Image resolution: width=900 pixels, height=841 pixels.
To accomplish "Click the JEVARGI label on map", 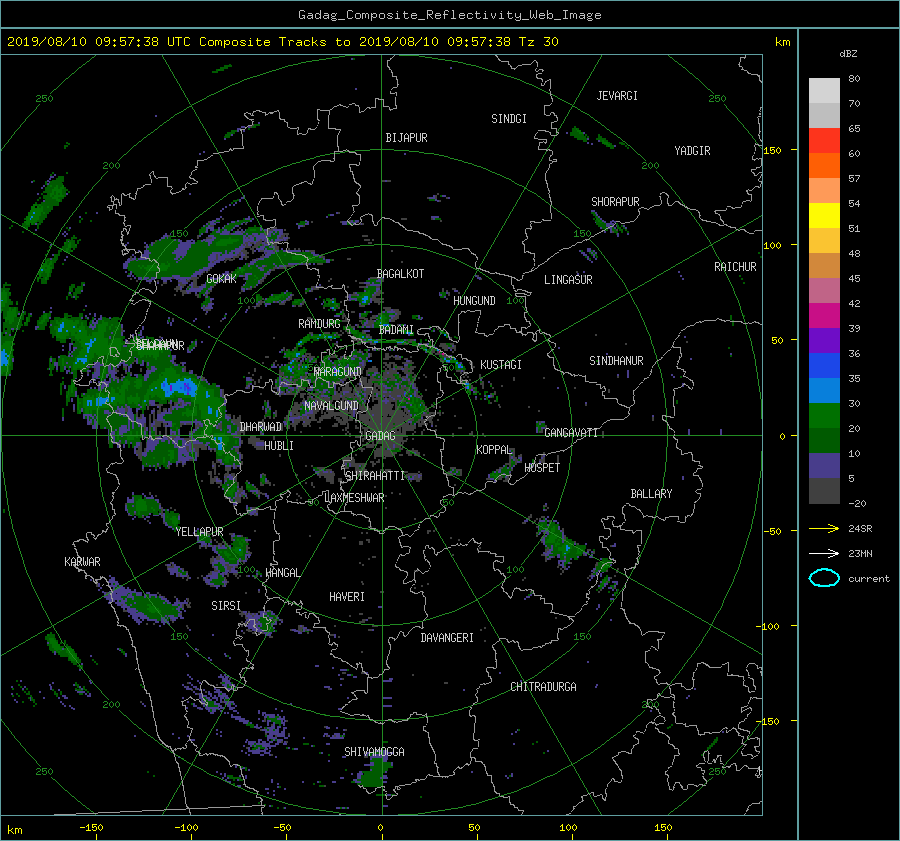I will 617,96.
